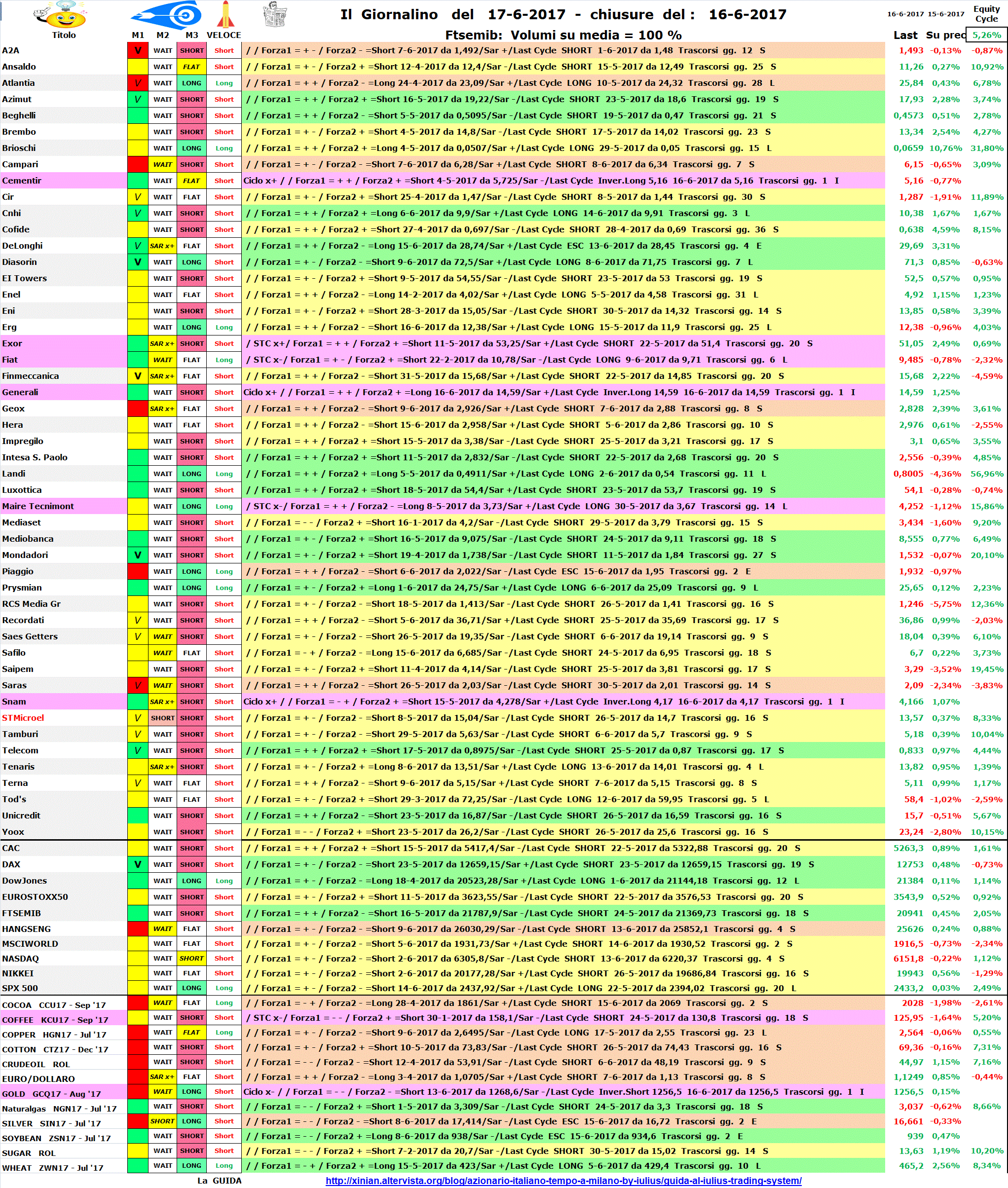
Task: Click the red rocket icon above VELOCE
Action: (x=224, y=14)
